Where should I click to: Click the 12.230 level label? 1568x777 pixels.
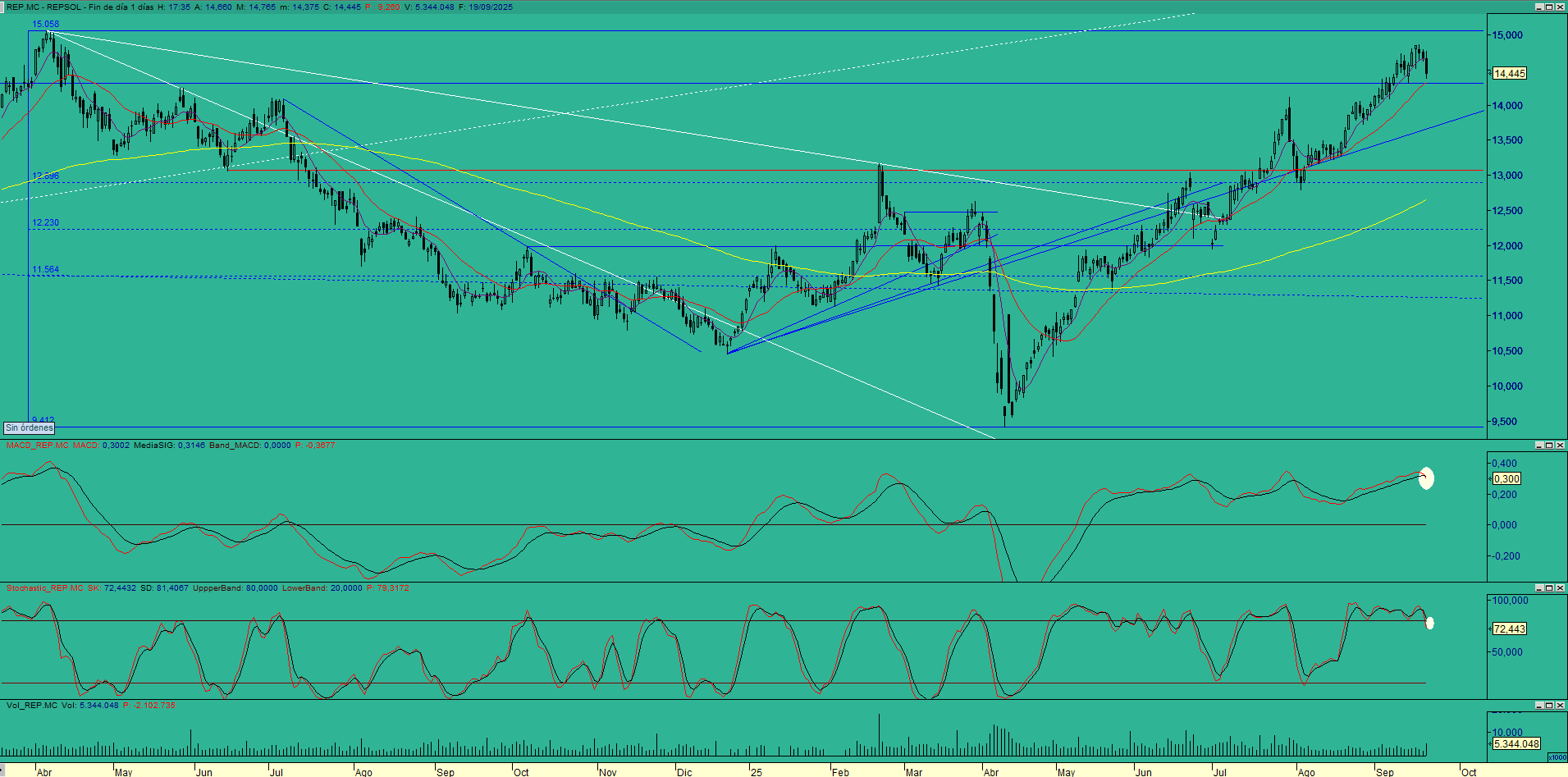(x=46, y=223)
